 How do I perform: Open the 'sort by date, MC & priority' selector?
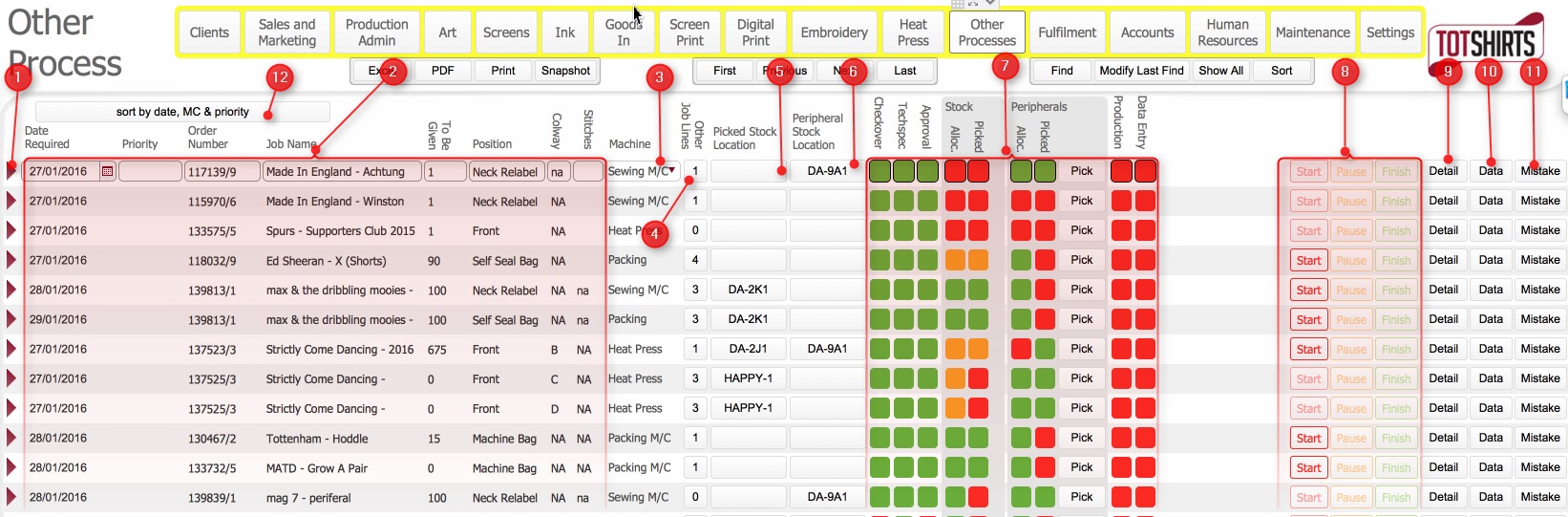[182, 112]
